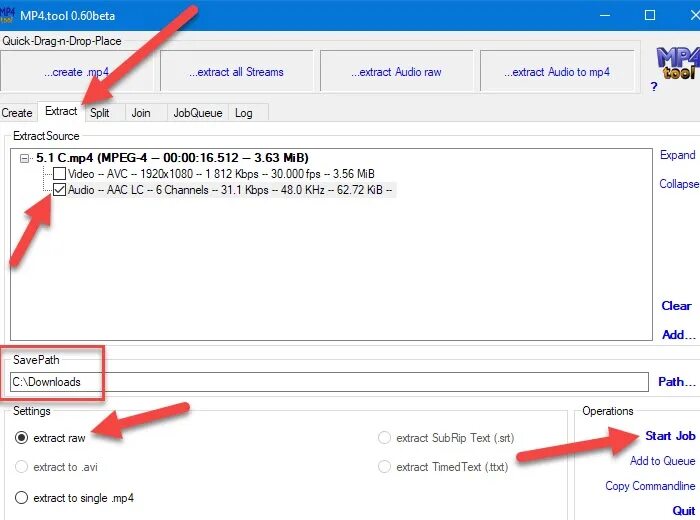Select extract TimedText (.ttxt) option
700x520 pixels.
pyautogui.click(x=384, y=467)
